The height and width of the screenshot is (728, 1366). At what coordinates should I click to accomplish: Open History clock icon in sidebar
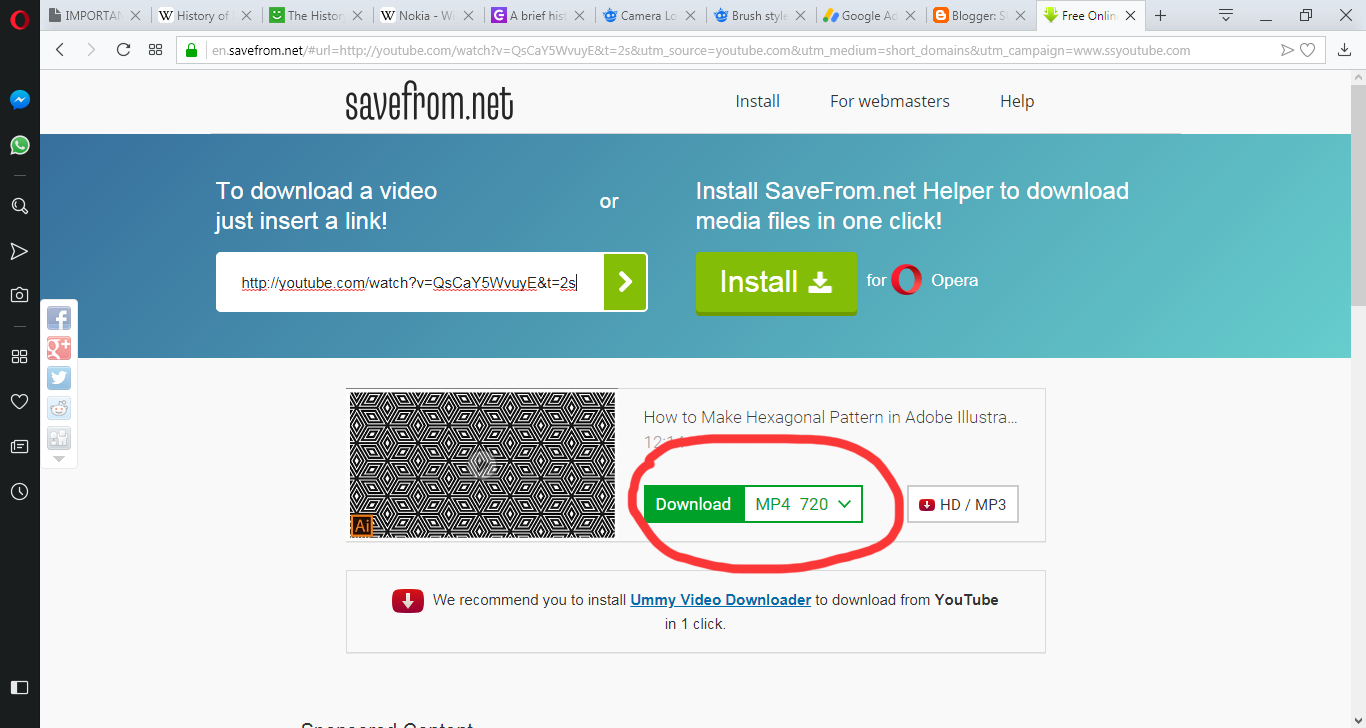point(19,491)
